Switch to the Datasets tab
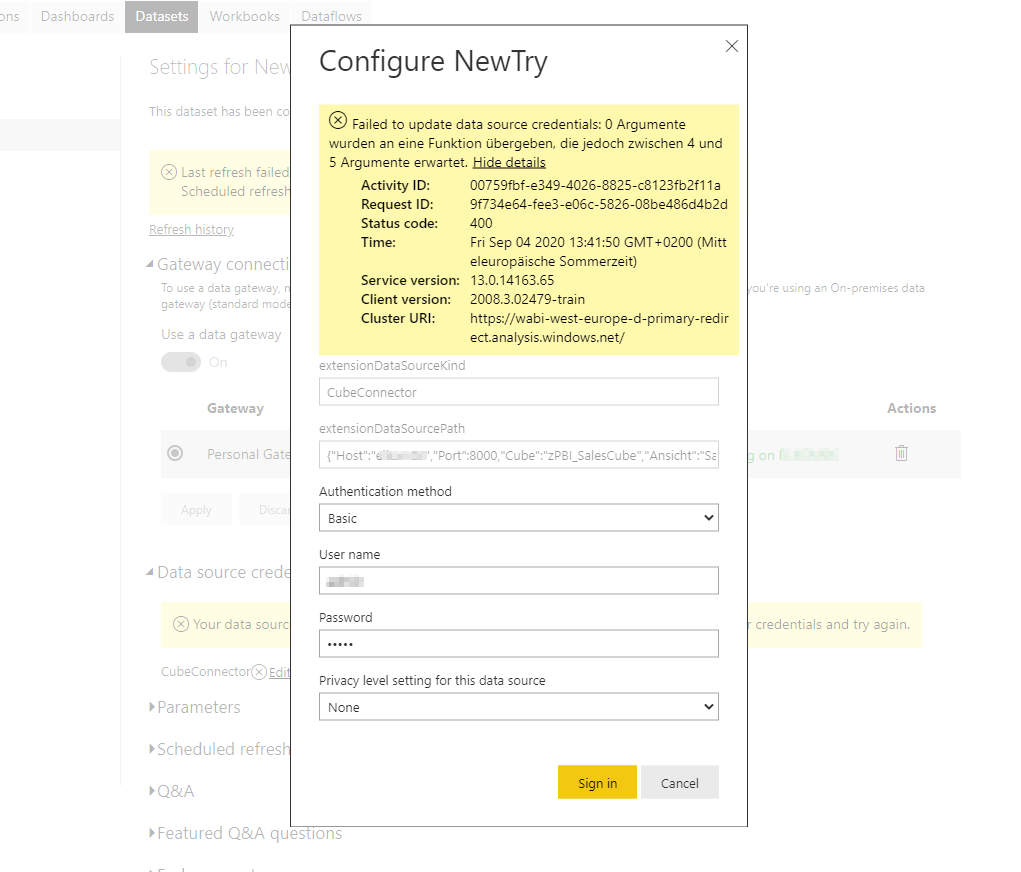The width and height of the screenshot is (1021, 872). point(161,16)
